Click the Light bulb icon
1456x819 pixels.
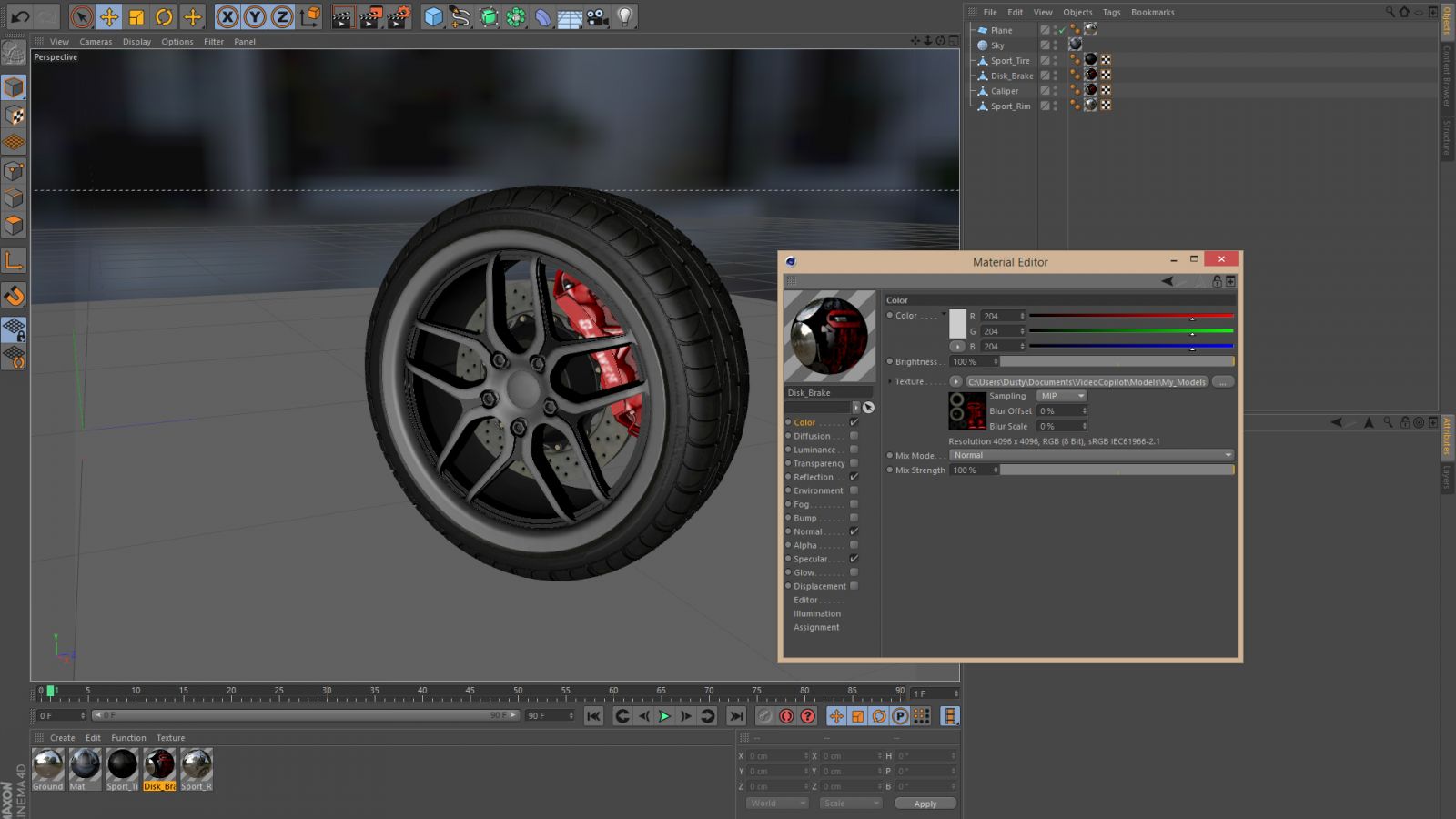(x=624, y=16)
